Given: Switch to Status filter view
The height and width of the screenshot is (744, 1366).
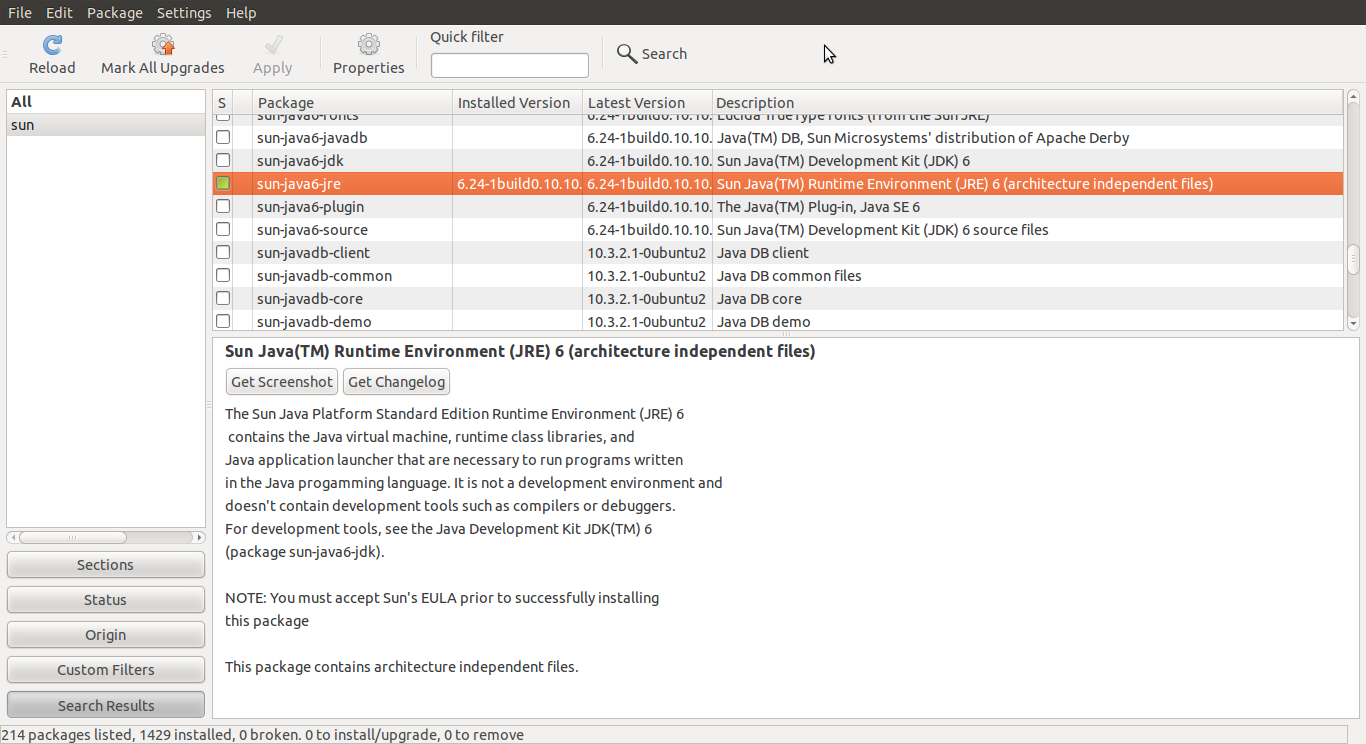Looking at the screenshot, I should coord(105,600).
